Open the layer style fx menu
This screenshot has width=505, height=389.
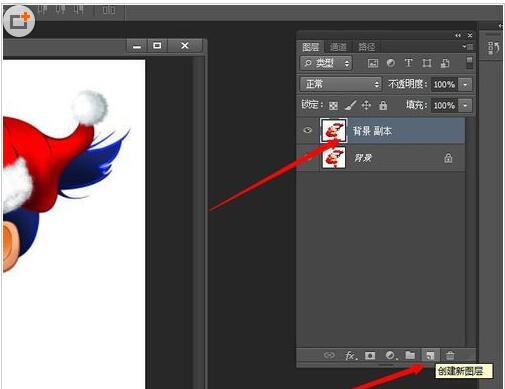pos(351,356)
